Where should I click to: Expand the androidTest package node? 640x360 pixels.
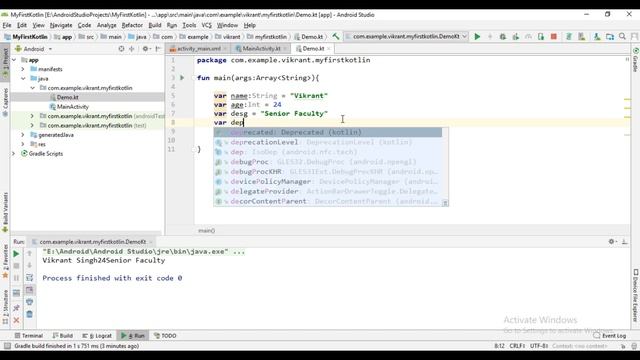[32, 116]
